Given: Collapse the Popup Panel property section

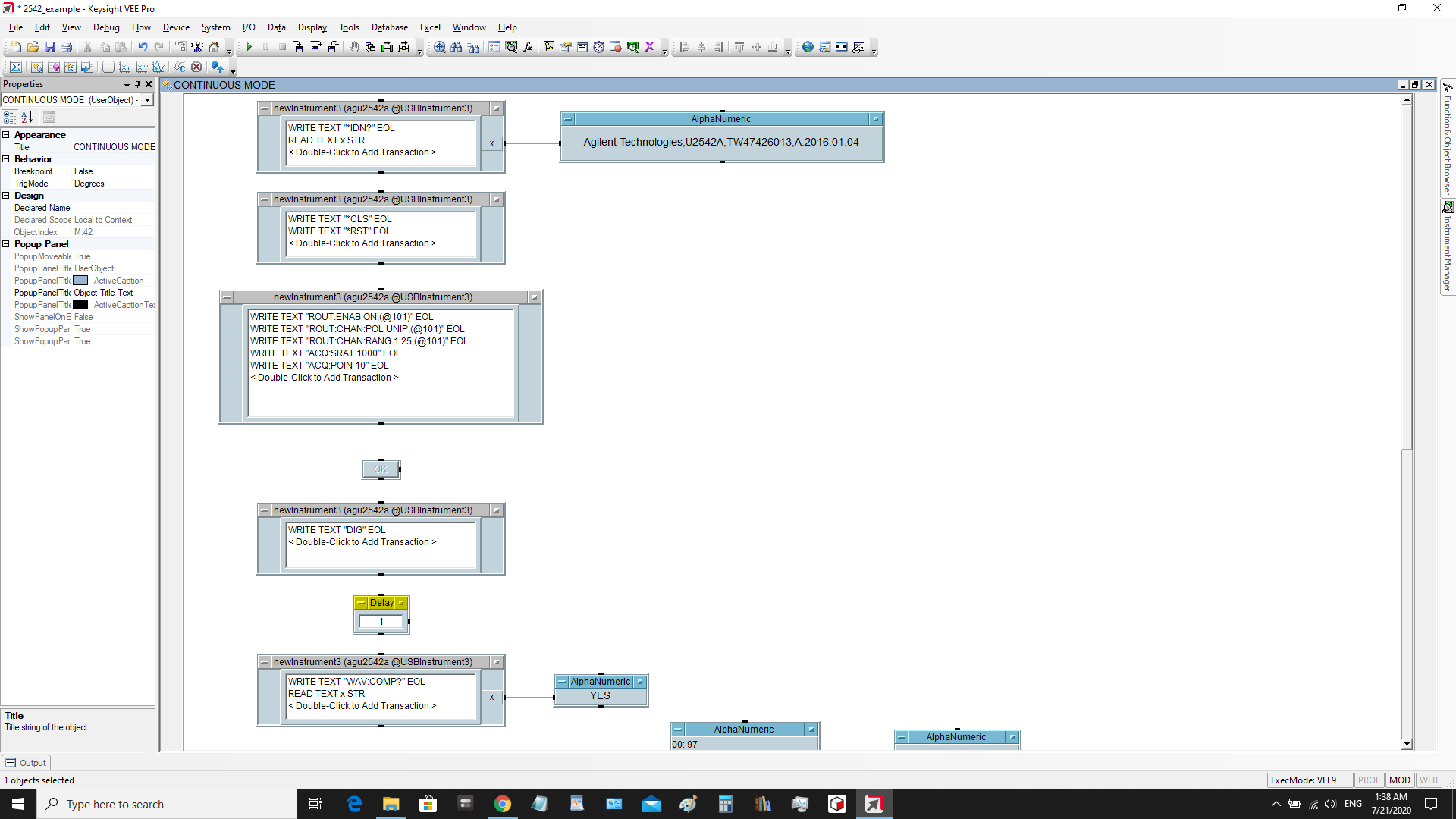Looking at the screenshot, I should click(x=6, y=244).
